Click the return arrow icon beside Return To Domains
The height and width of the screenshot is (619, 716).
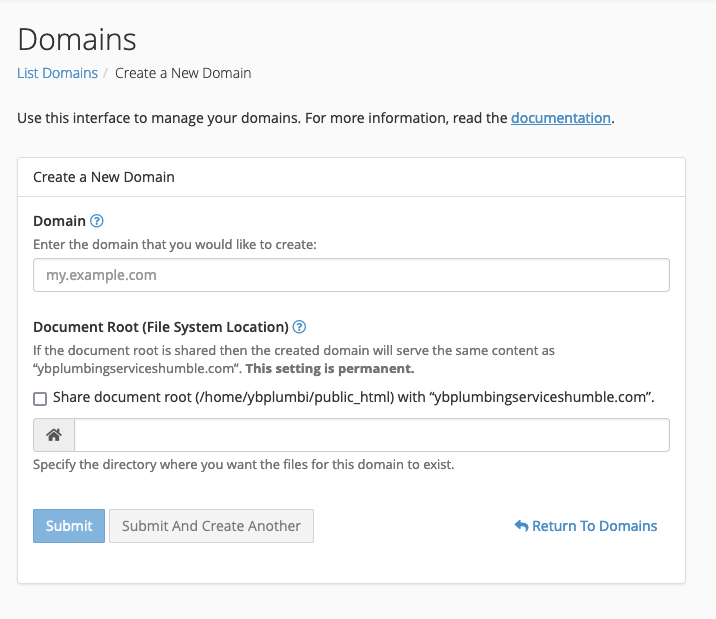click(x=521, y=526)
